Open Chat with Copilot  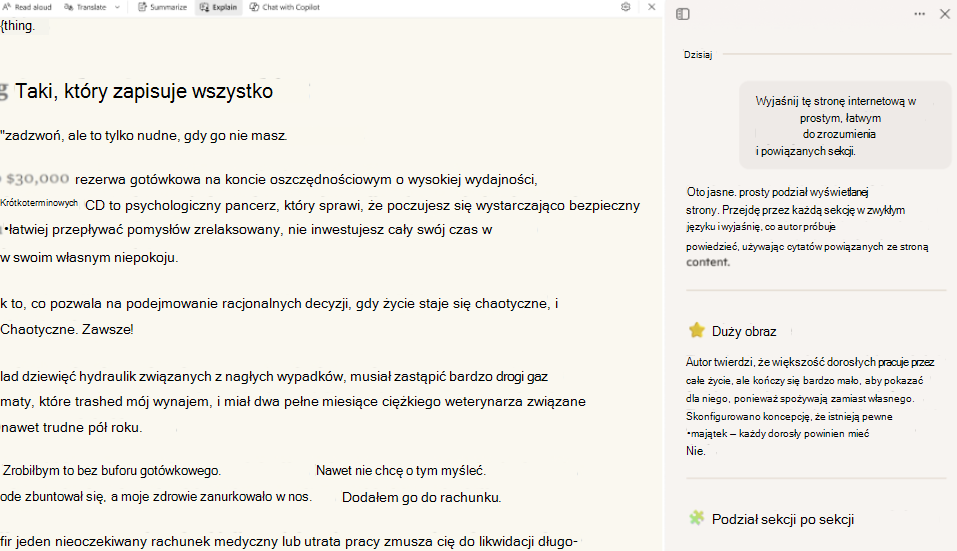284,7
